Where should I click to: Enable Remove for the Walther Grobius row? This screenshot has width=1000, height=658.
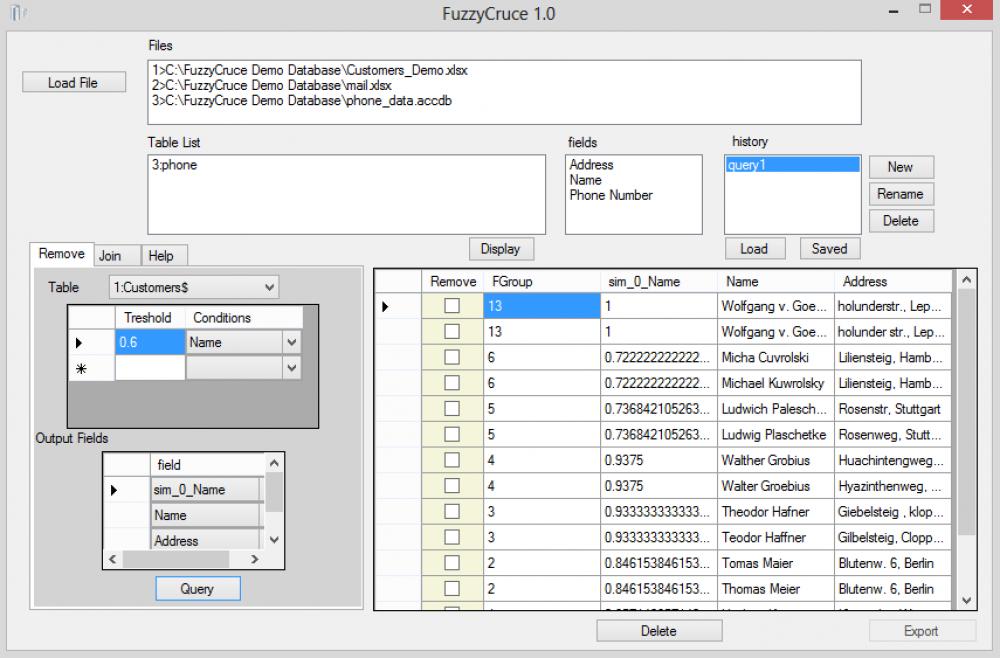point(452,460)
